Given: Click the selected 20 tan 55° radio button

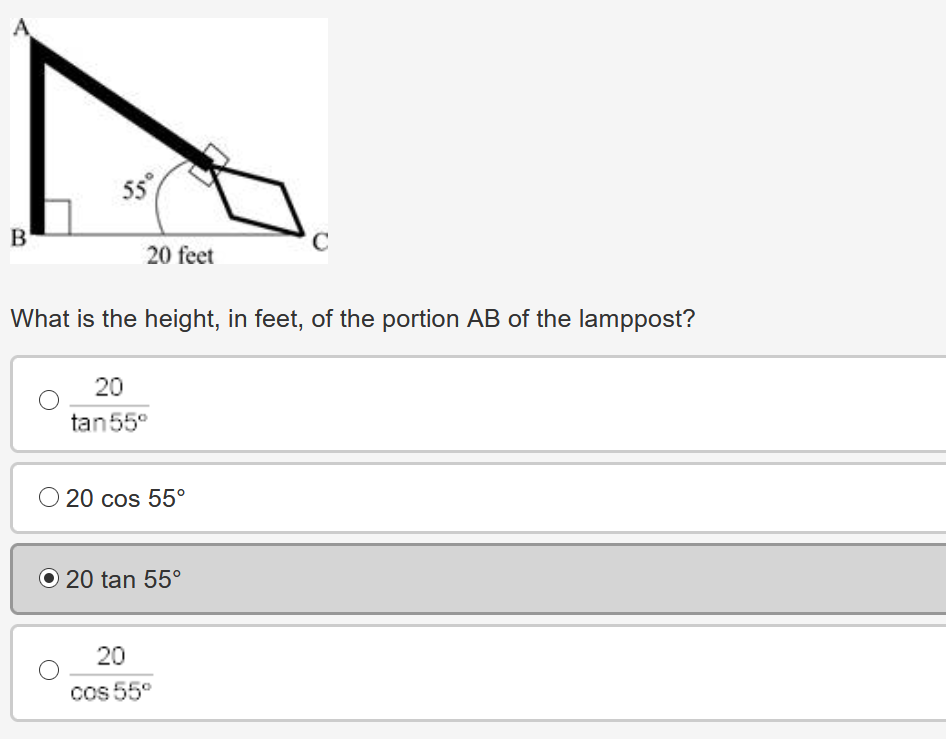Looking at the screenshot, I should tap(49, 578).
